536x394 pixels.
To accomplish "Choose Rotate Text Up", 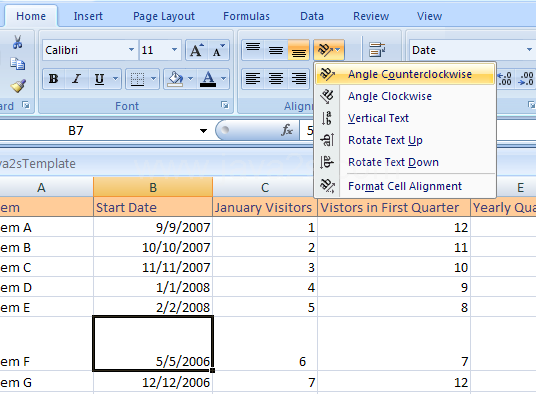I will pyautogui.click(x=405, y=140).
